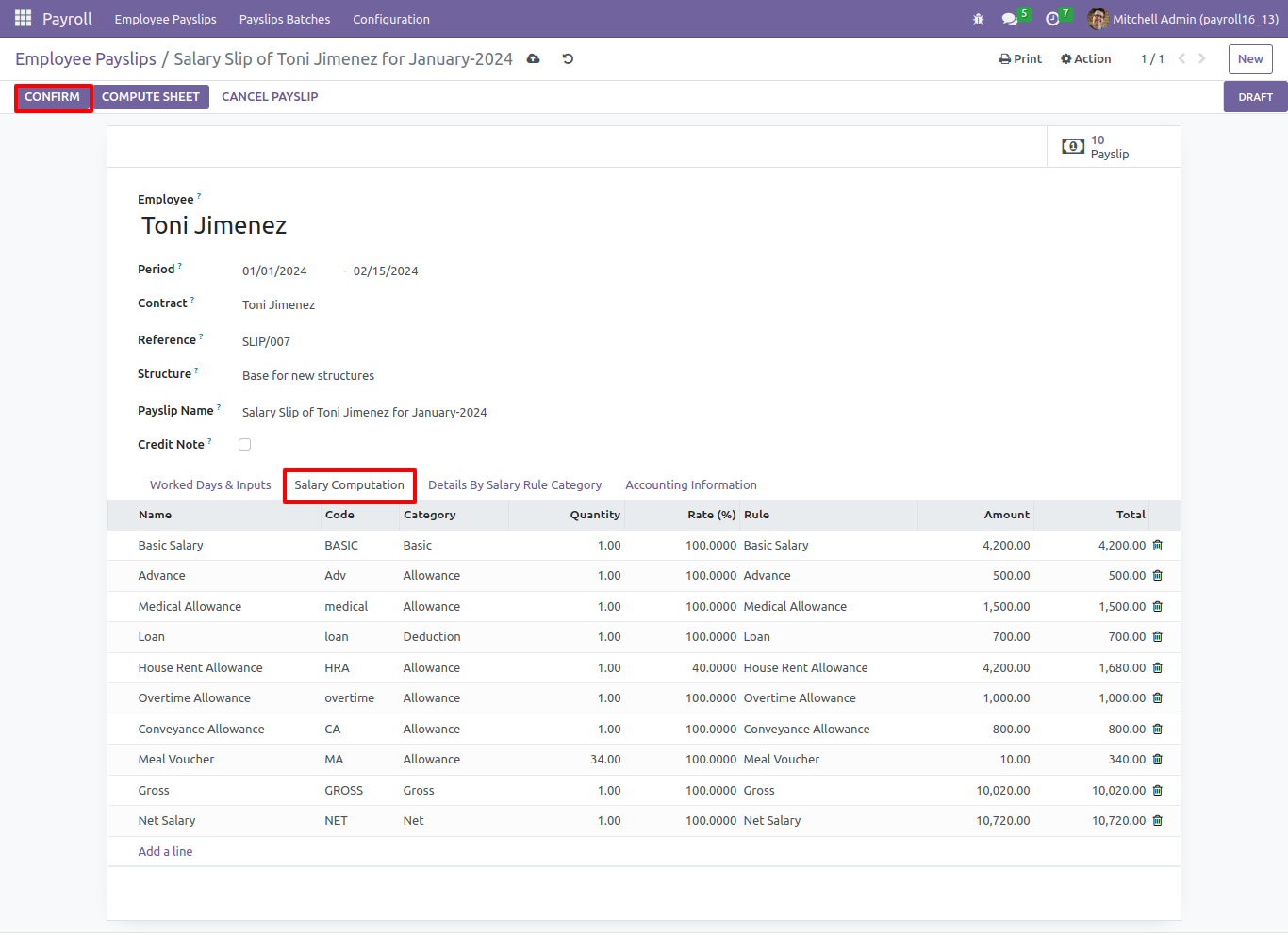Click the debug bug icon
The height and width of the screenshot is (935, 1288).
click(978, 19)
